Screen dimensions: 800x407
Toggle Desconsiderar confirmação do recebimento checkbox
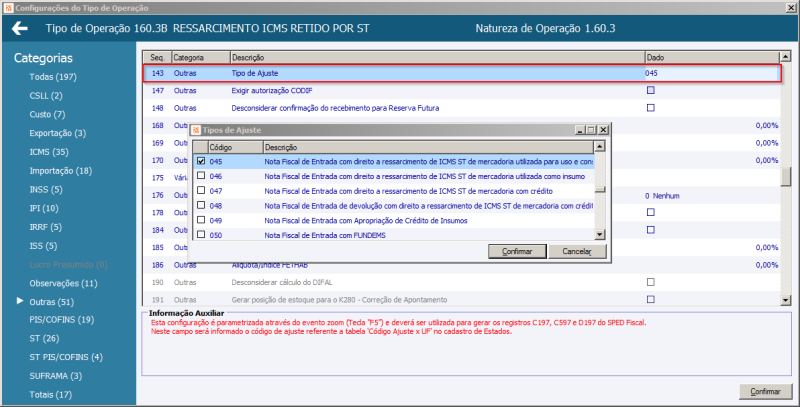pyautogui.click(x=651, y=108)
